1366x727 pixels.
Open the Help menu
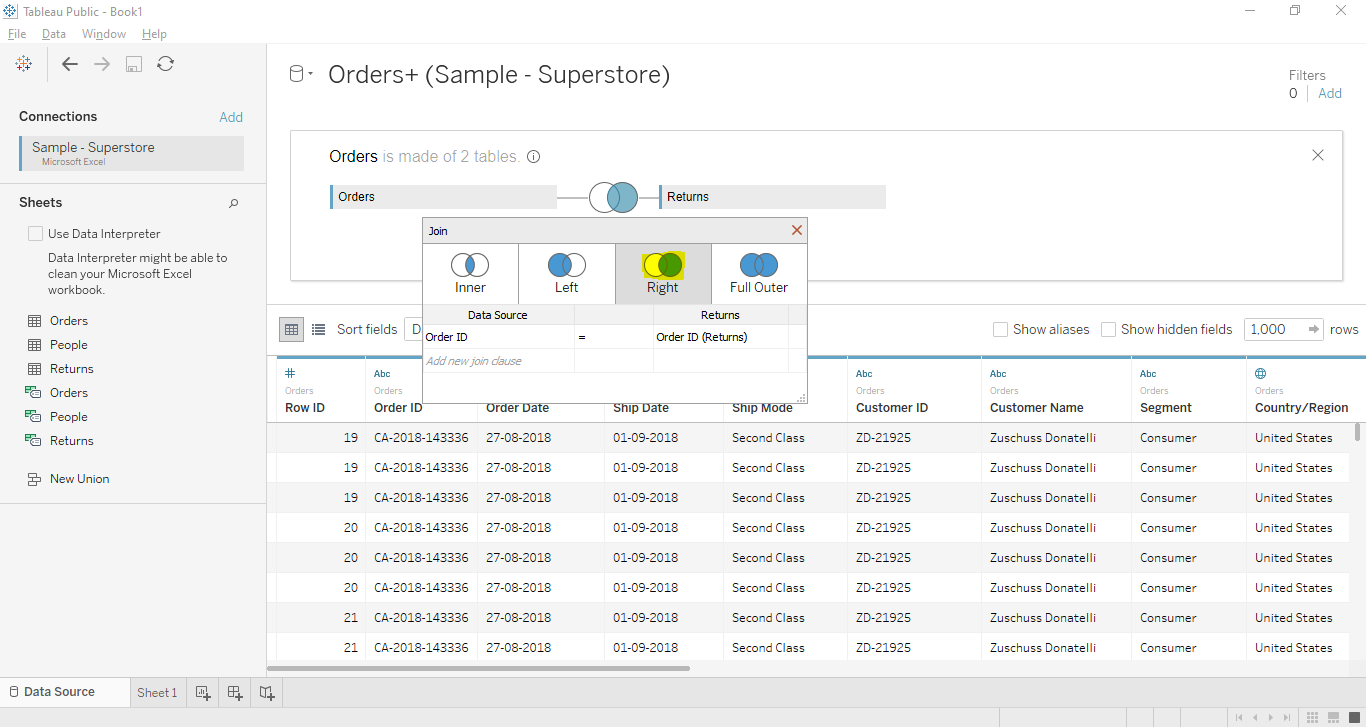(154, 34)
